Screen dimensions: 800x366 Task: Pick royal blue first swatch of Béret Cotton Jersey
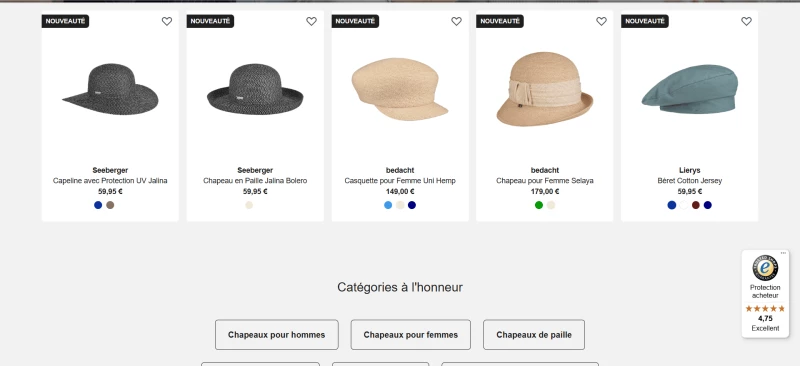[671, 205]
